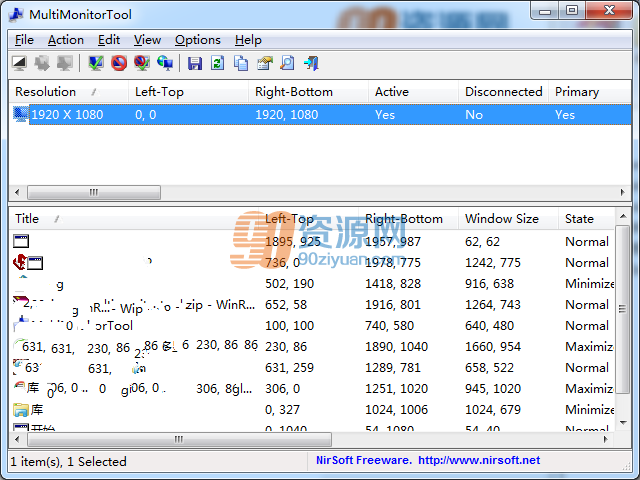
Task: Click window icon in row 62, 62
Action: pyautogui.click(x=21, y=241)
